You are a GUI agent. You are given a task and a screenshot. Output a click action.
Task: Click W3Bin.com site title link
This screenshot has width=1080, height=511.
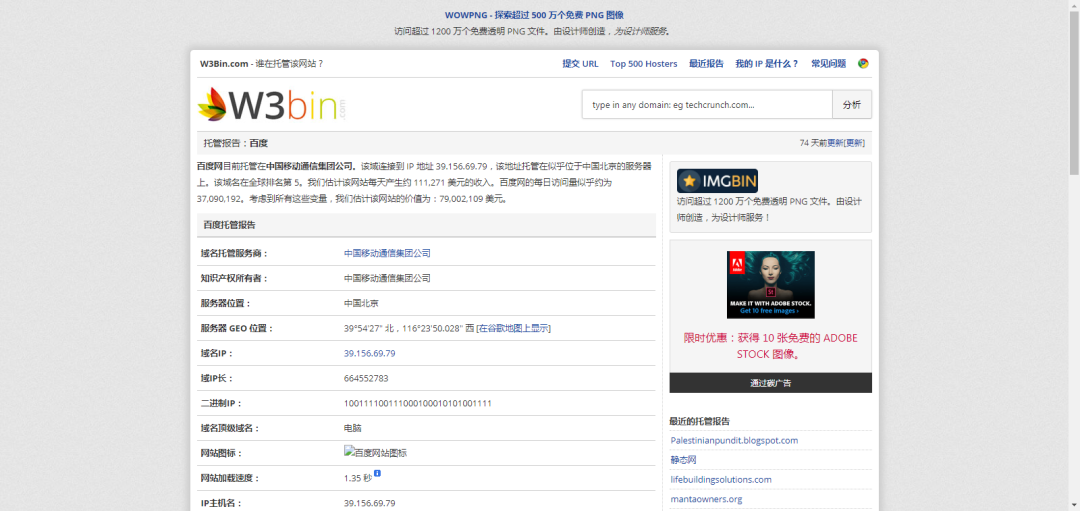[224, 63]
